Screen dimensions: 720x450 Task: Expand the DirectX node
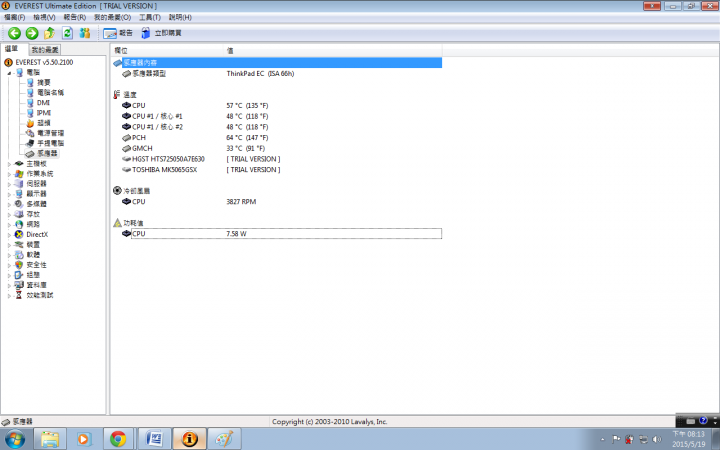[9, 235]
